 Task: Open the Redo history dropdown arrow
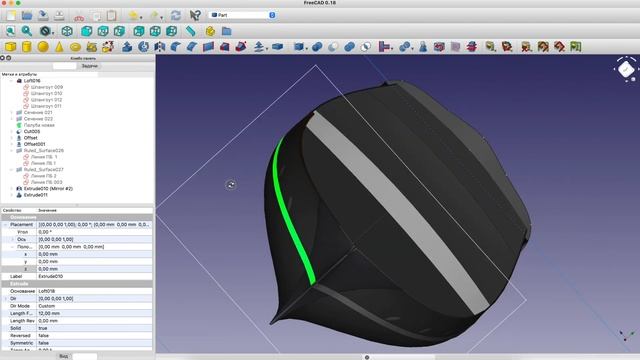click(x=162, y=17)
